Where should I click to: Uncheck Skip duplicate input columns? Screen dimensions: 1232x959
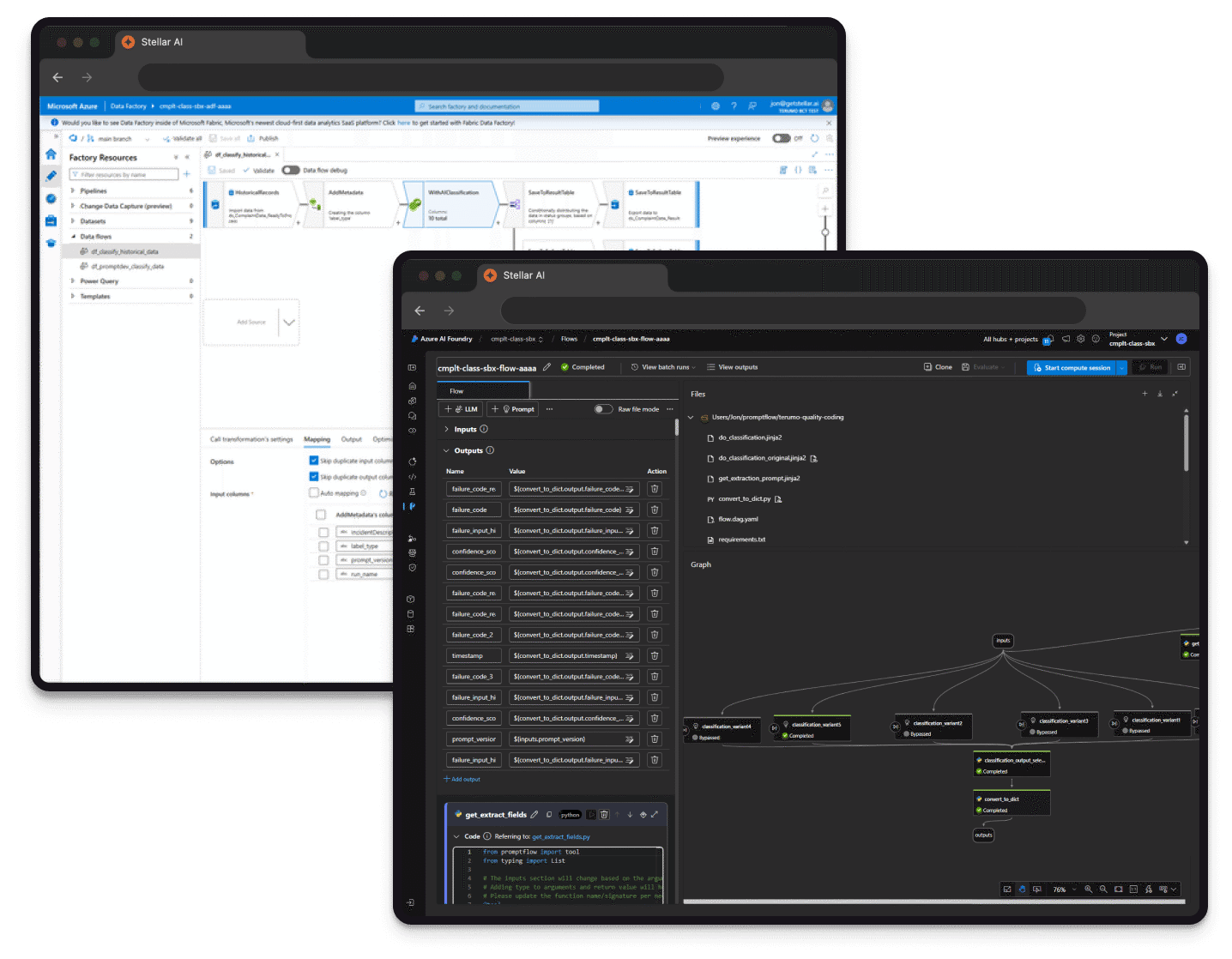[x=314, y=461]
